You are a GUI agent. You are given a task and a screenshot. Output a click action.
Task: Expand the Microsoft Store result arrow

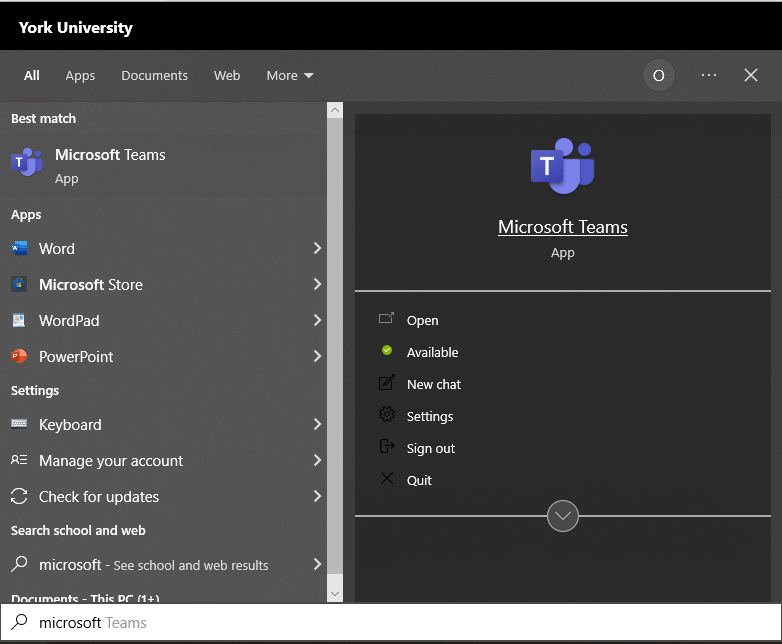pos(317,284)
